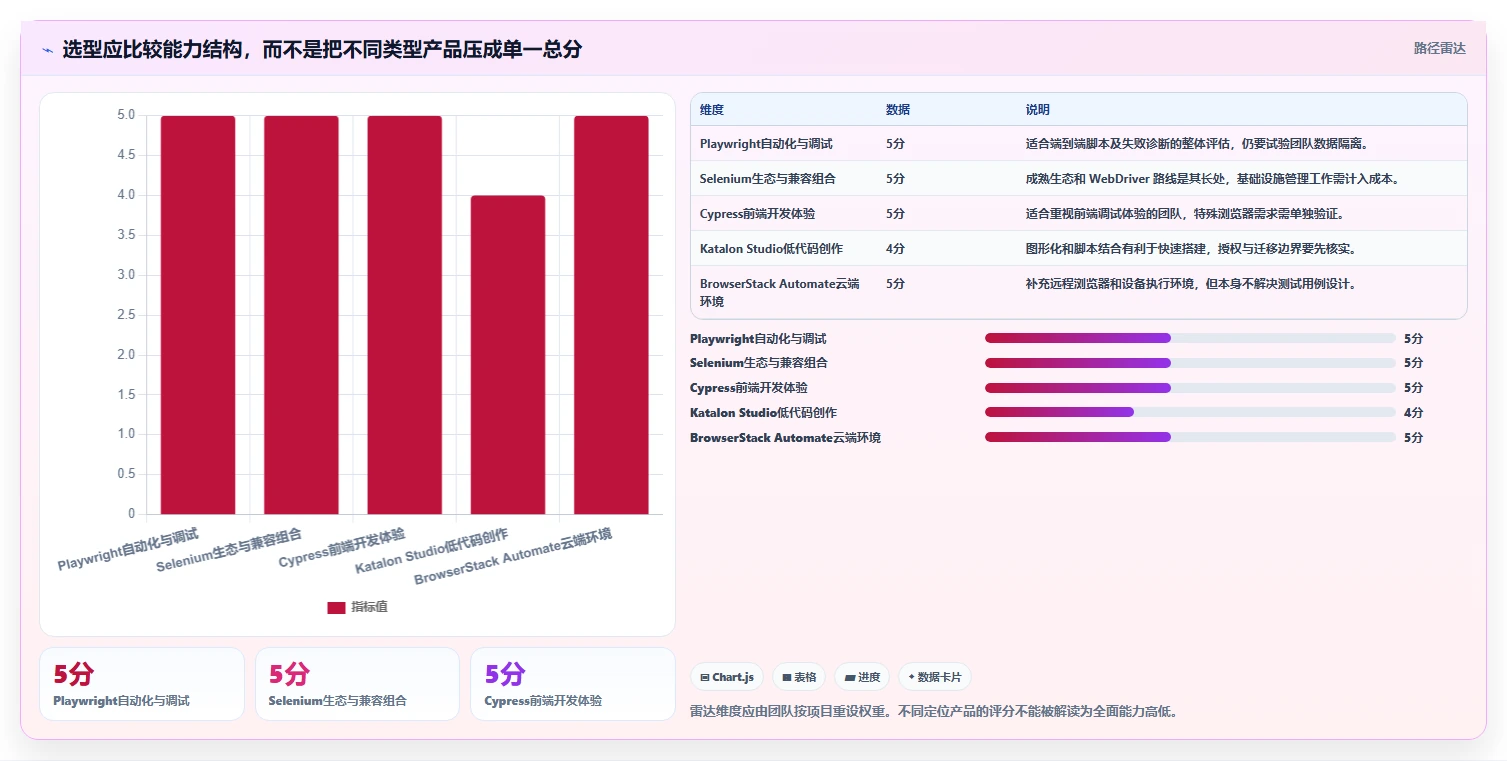Click the 4分 cell in Katalon Studio table row
The height and width of the screenshot is (761, 1507).
coord(895,249)
